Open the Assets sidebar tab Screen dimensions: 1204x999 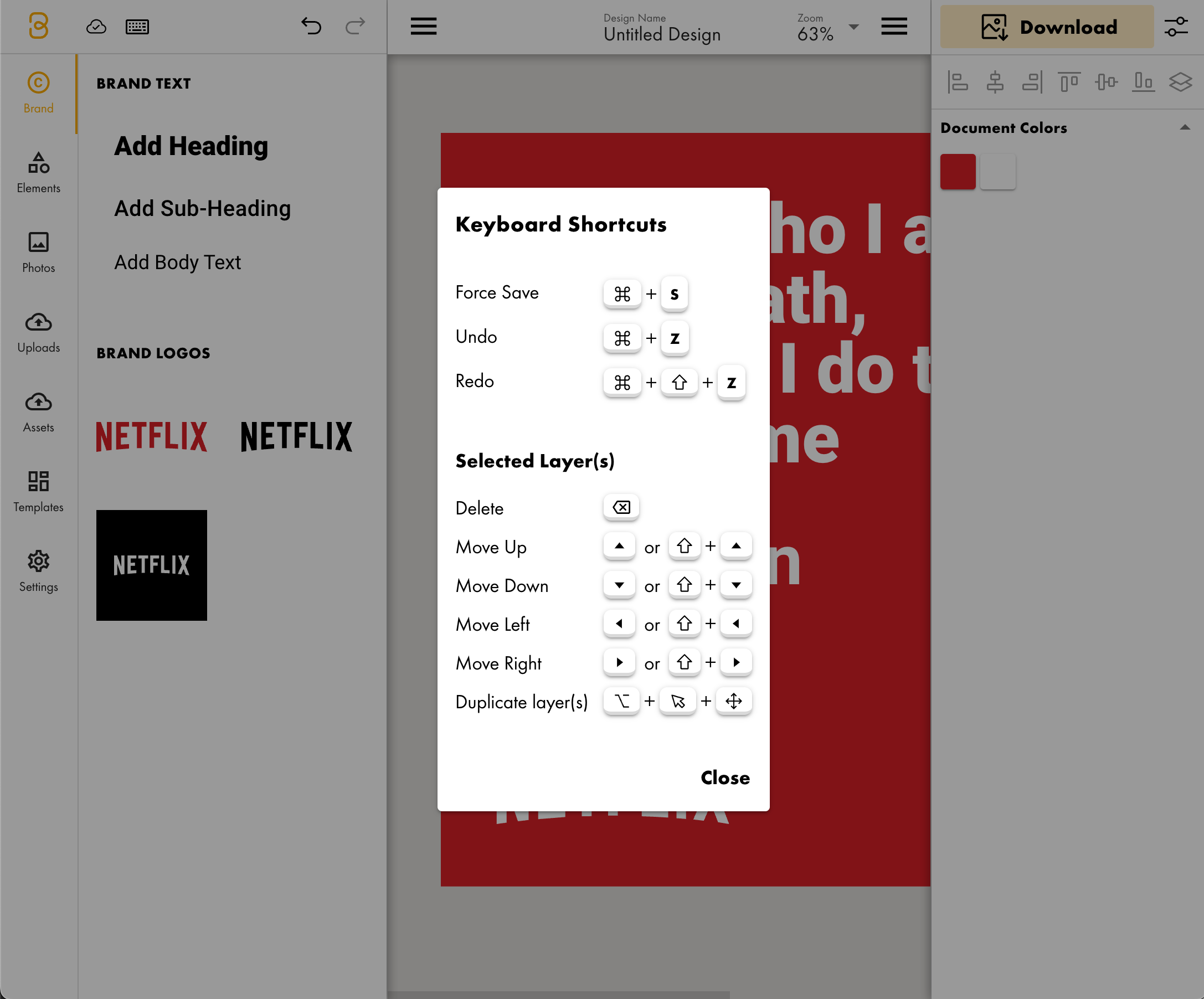coord(38,412)
